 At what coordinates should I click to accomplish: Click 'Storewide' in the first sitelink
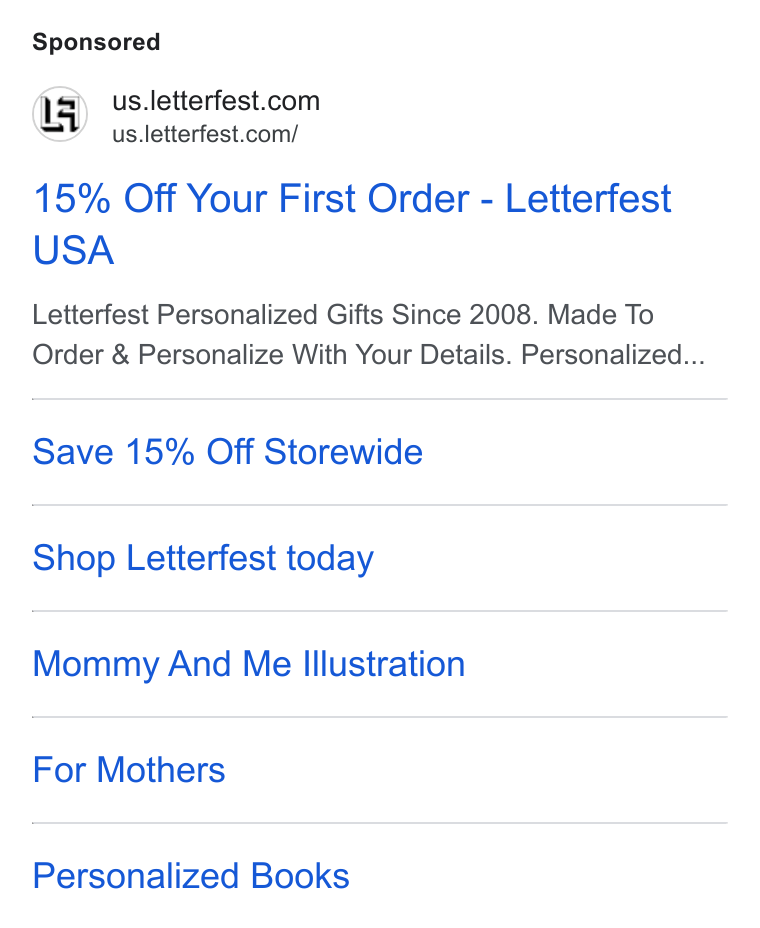point(343,452)
